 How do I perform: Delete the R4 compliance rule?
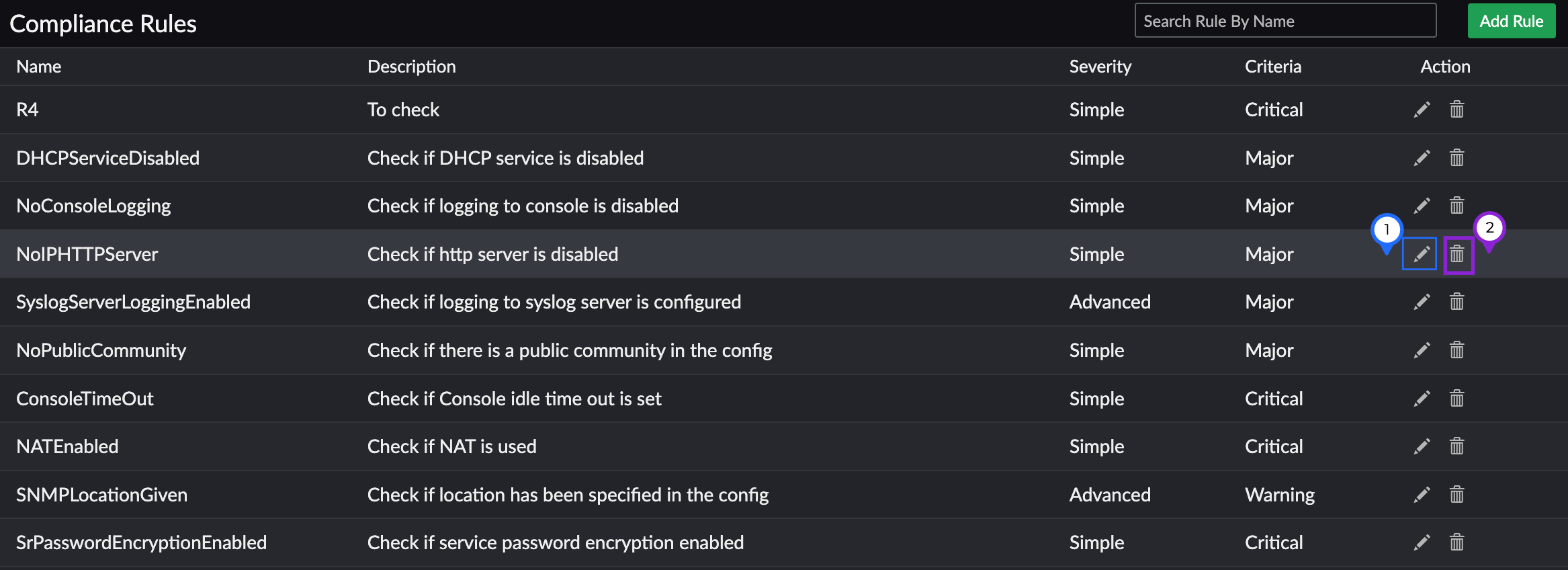click(x=1456, y=110)
